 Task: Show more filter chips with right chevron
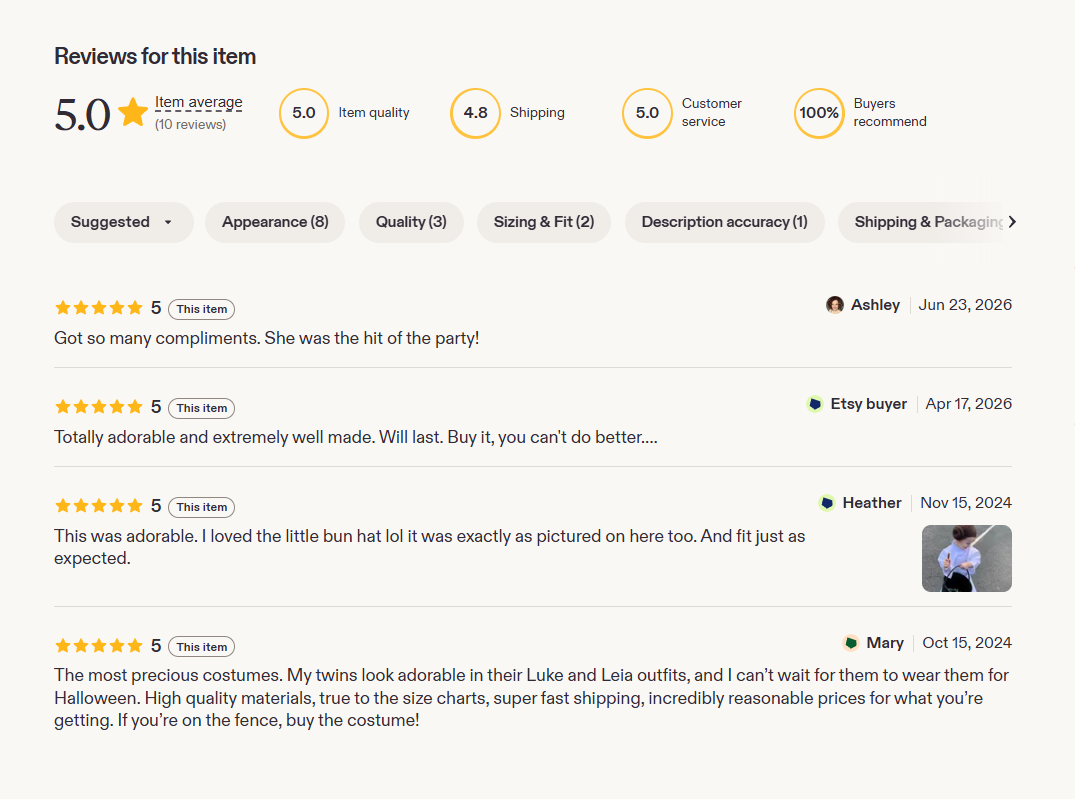[x=1012, y=222]
